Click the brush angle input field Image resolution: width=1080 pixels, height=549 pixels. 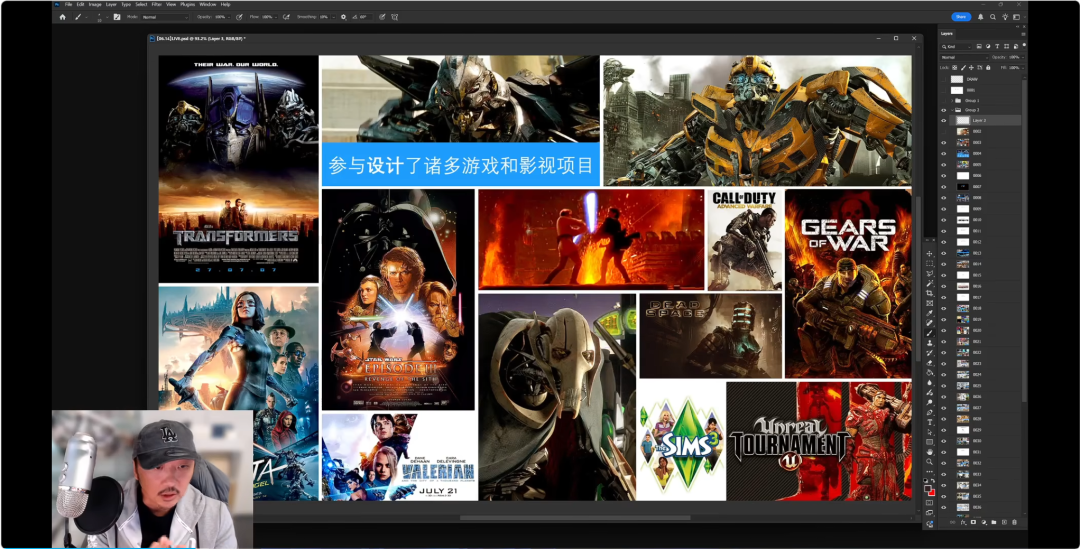(x=364, y=17)
